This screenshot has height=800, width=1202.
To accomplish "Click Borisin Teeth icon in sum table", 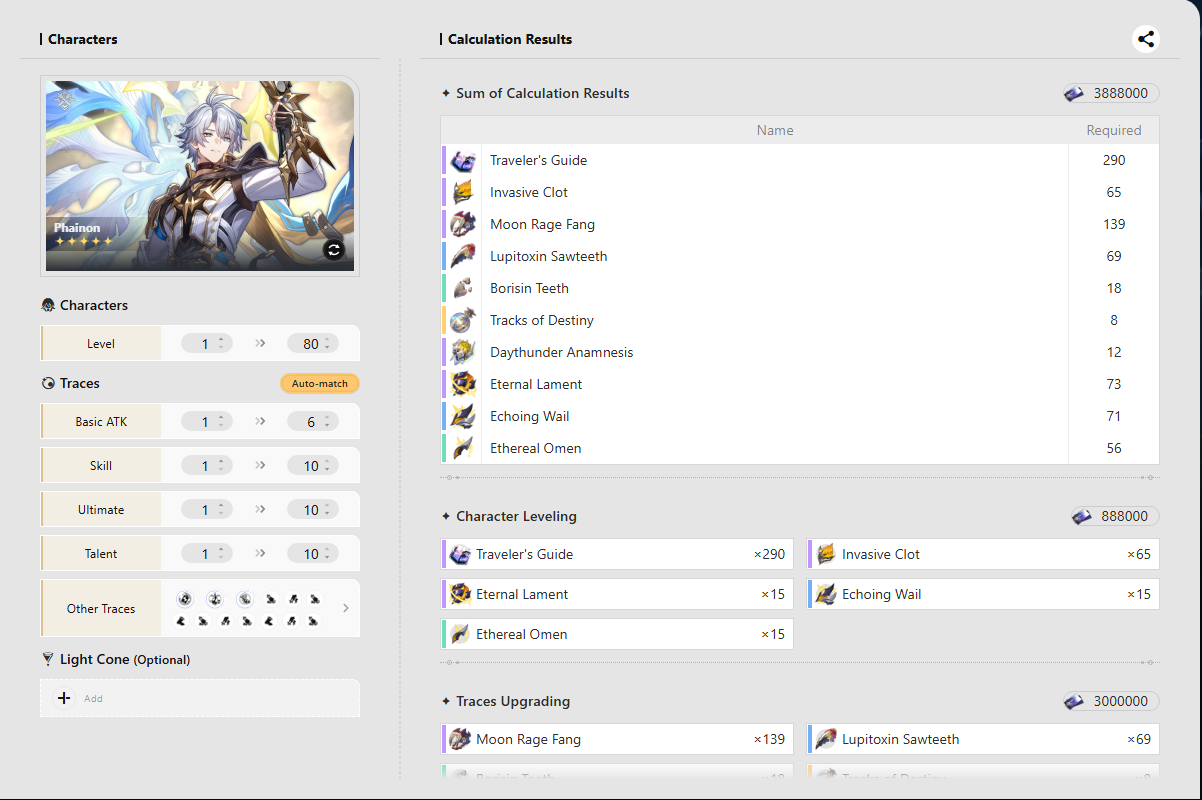I will point(463,288).
